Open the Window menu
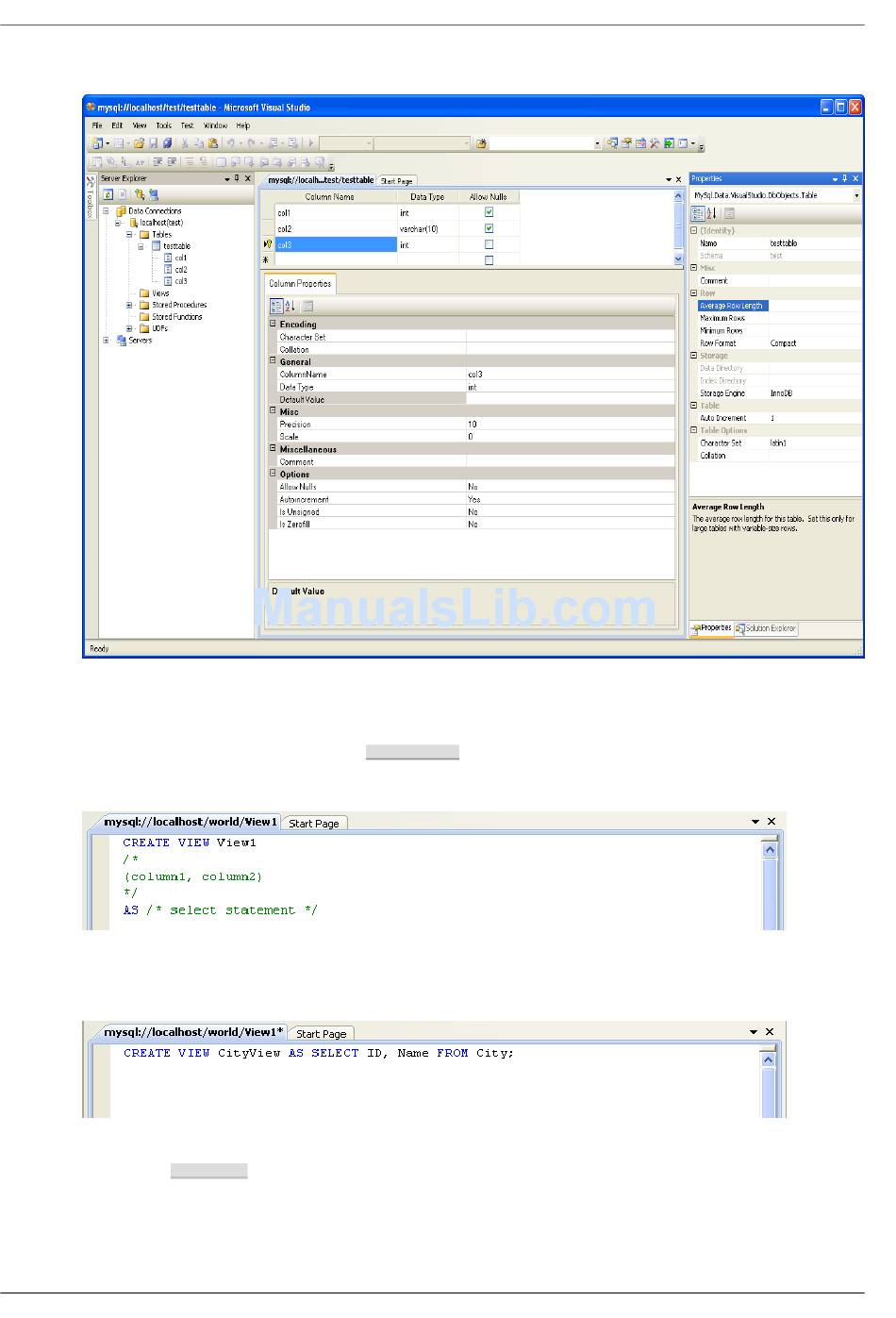This screenshot has height=1318, width=896. (215, 125)
